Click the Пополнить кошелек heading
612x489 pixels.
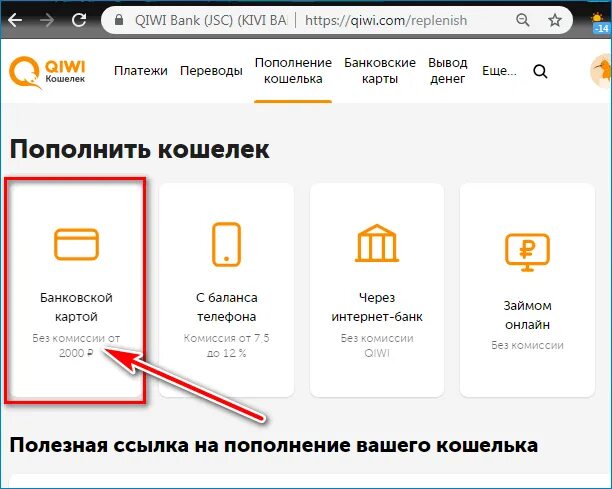(x=139, y=149)
